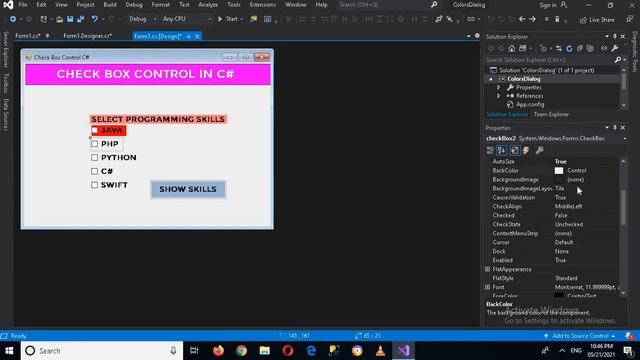Click the Properties panel vertical scrollbar
This screenshot has height=360, width=640.
point(623,207)
